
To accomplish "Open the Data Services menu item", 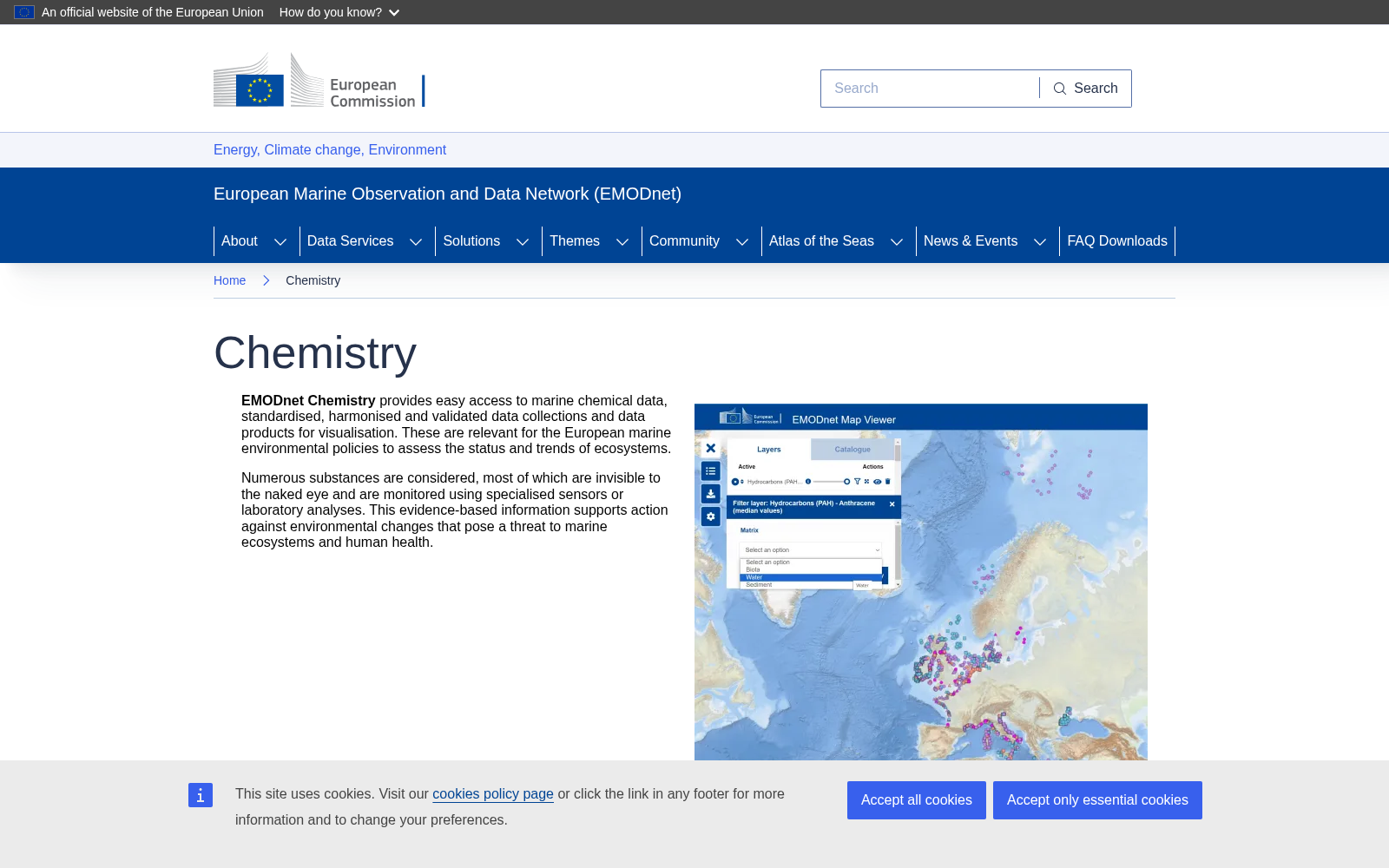I will pyautogui.click(x=350, y=241).
